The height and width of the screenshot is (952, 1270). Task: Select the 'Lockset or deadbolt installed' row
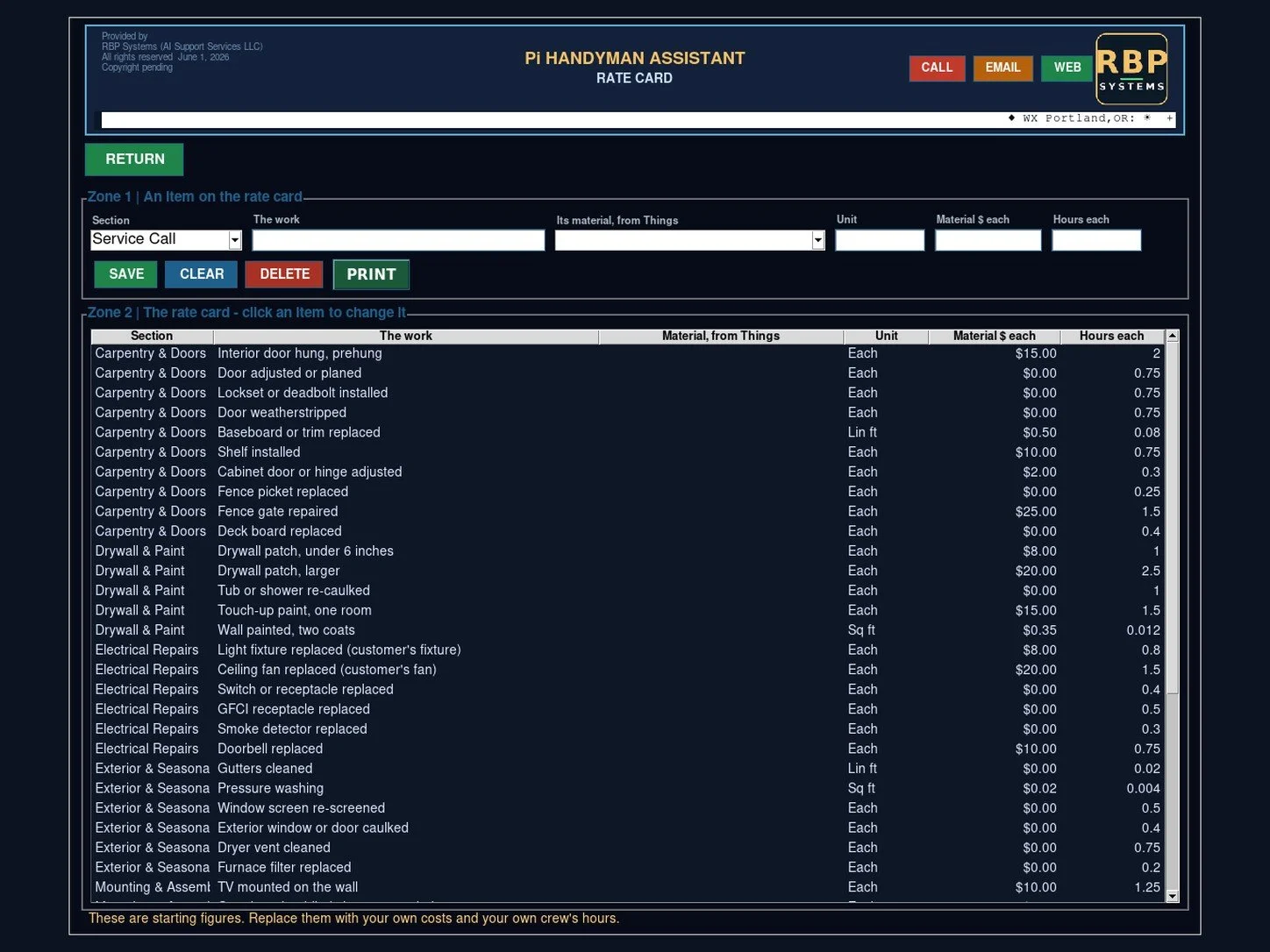pos(628,393)
